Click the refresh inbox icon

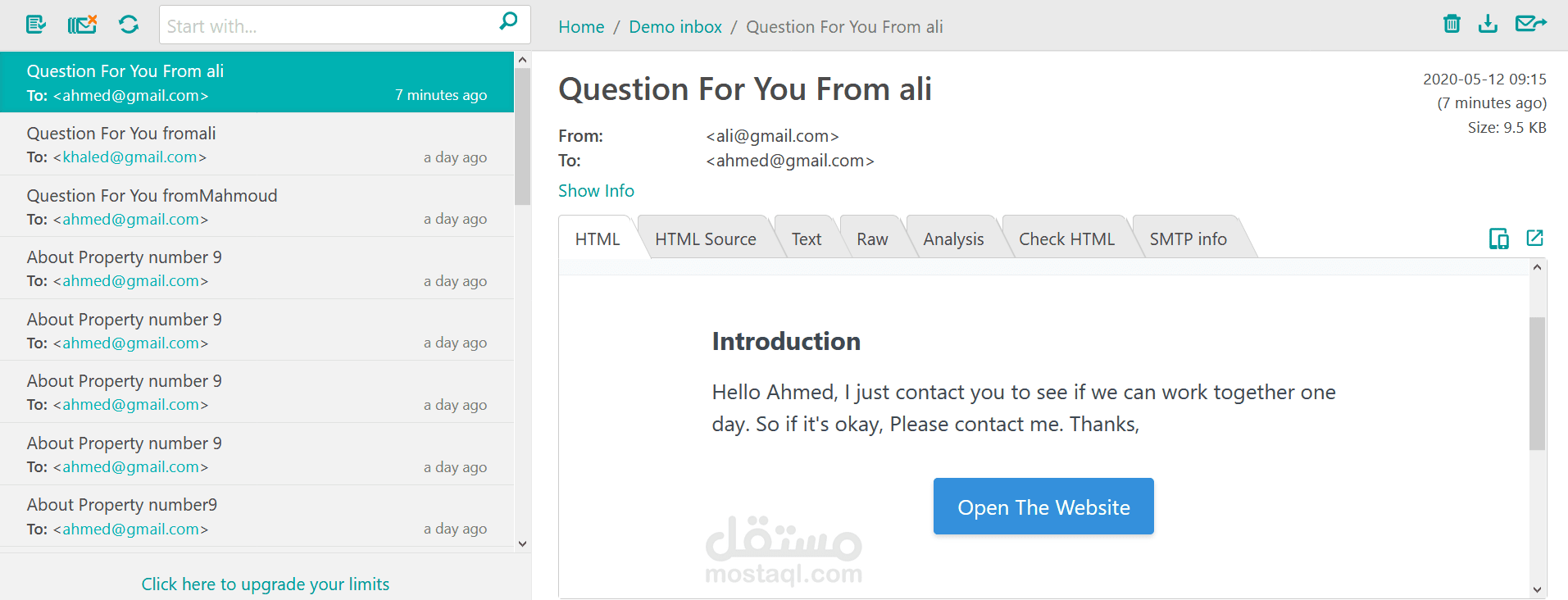tap(129, 25)
